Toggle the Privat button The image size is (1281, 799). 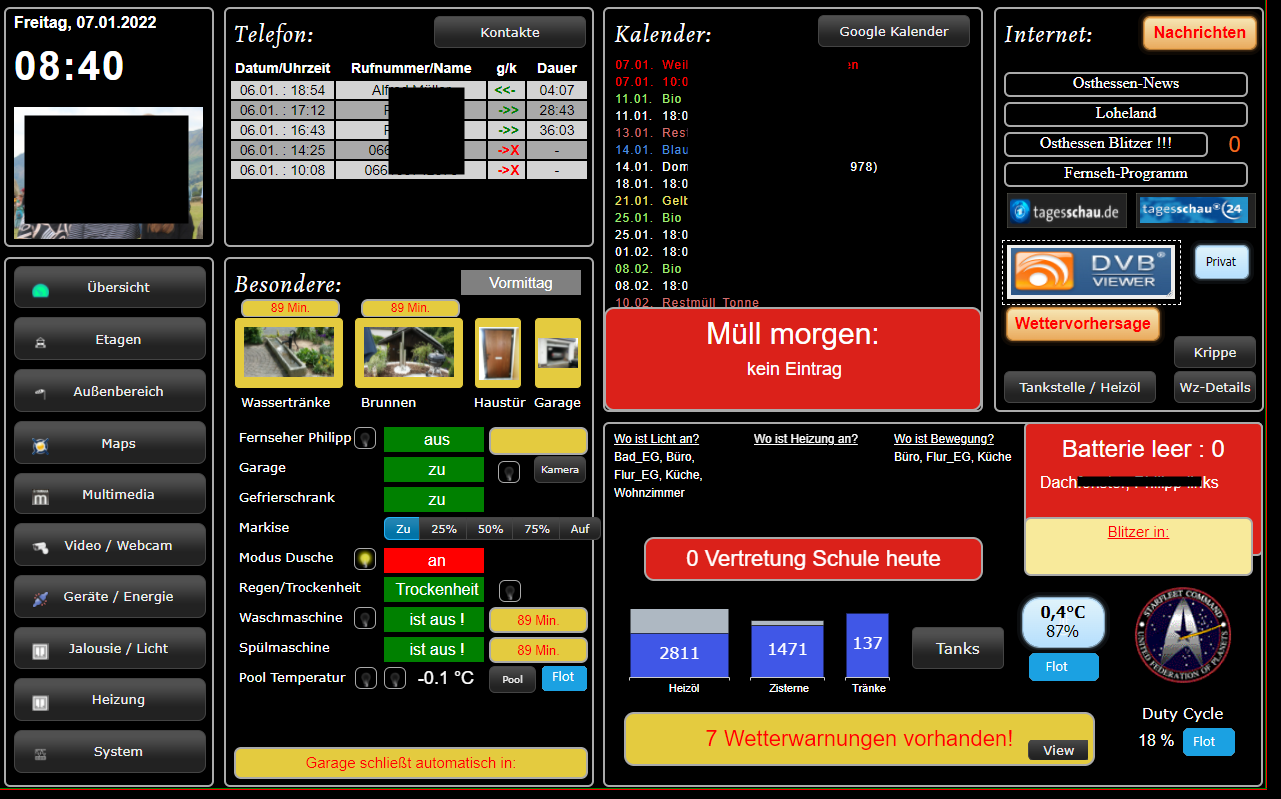(1221, 262)
